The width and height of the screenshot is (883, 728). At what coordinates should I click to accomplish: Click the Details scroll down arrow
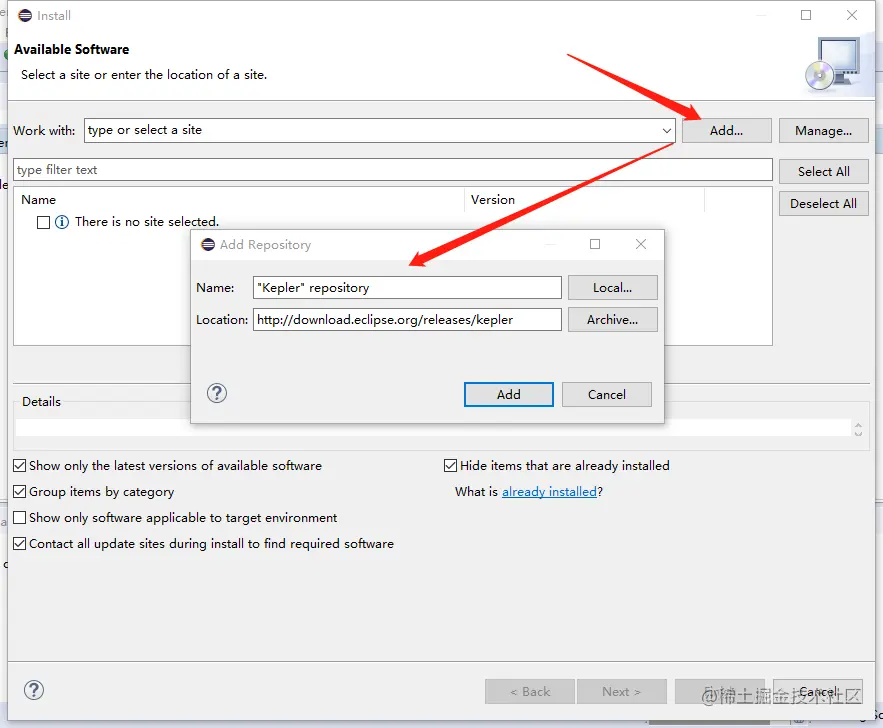coord(858,433)
